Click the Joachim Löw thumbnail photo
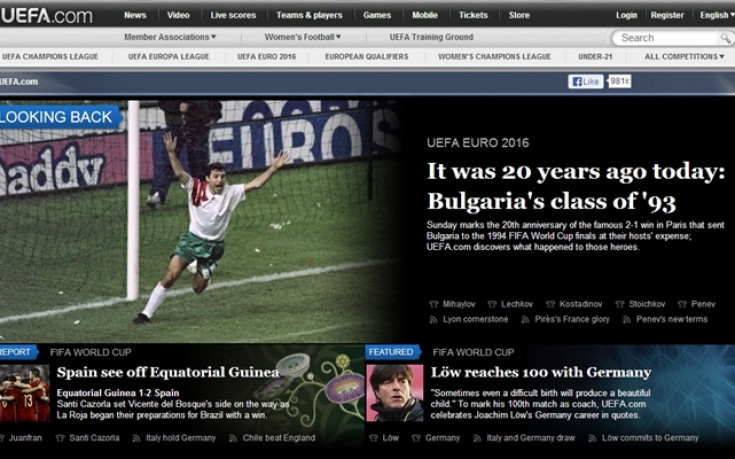The image size is (735, 459). (x=395, y=393)
